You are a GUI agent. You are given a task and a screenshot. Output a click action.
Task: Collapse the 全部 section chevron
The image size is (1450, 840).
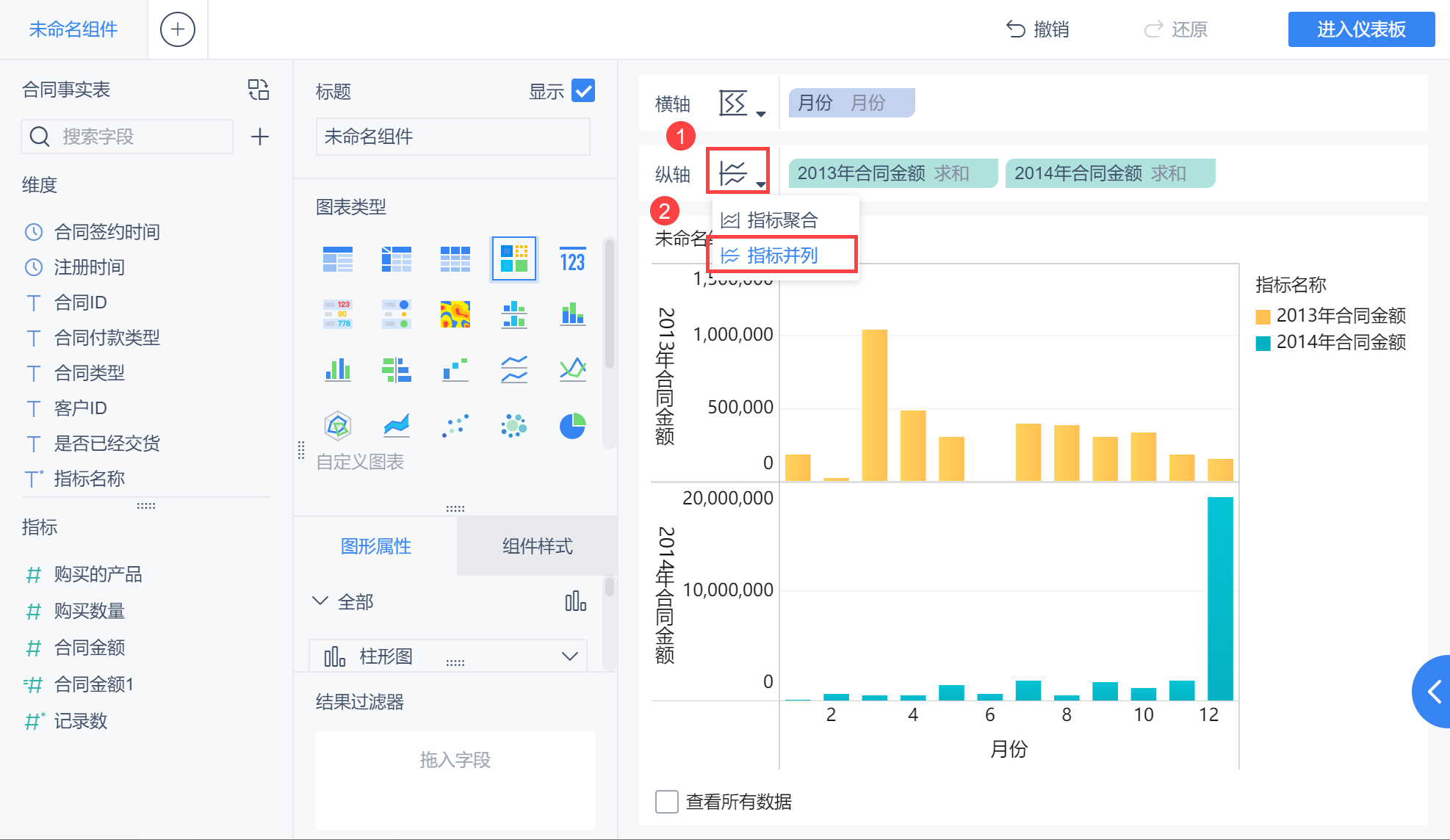click(320, 601)
